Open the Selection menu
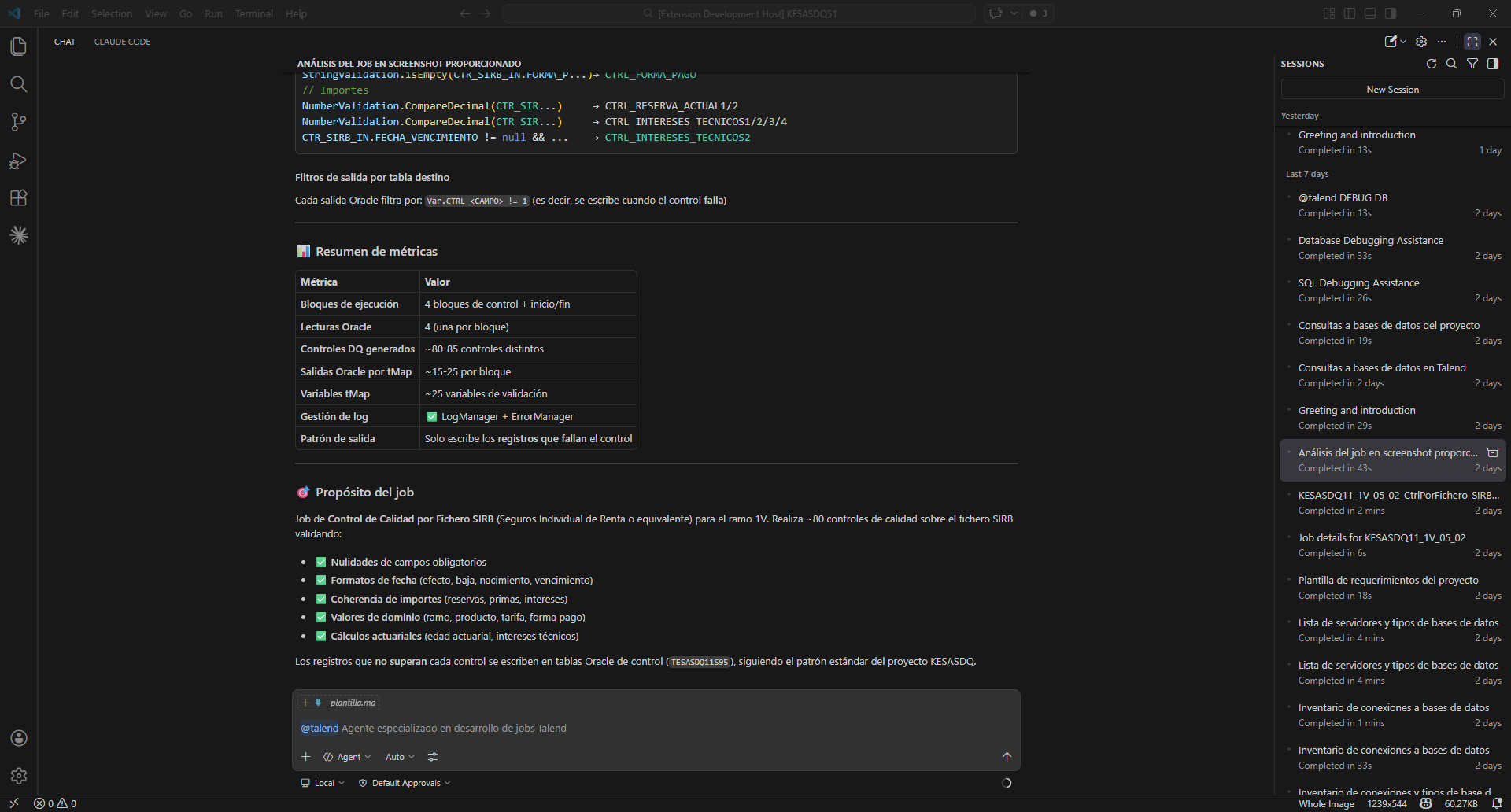 [x=112, y=13]
